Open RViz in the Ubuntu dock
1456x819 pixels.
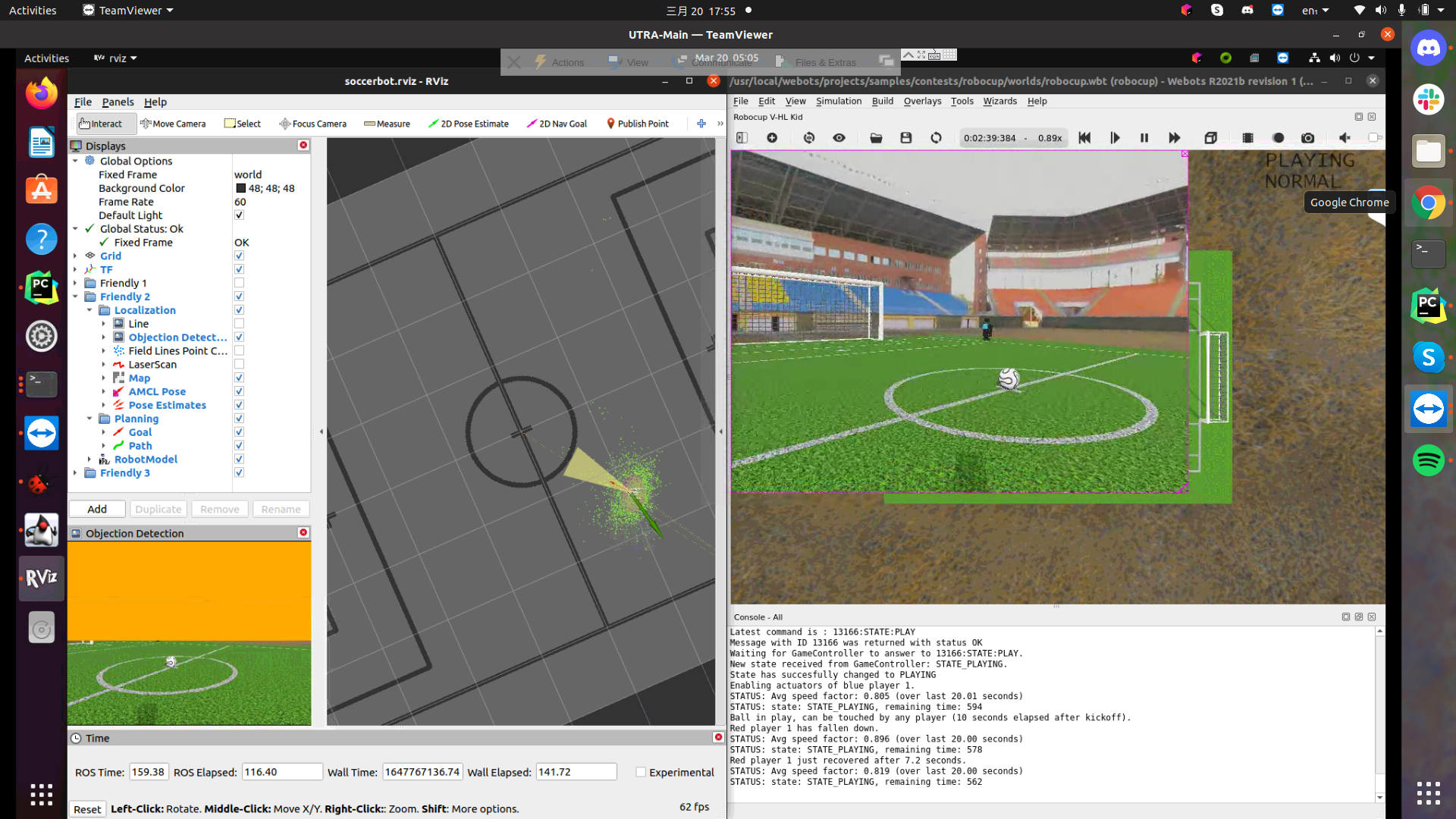click(x=41, y=578)
